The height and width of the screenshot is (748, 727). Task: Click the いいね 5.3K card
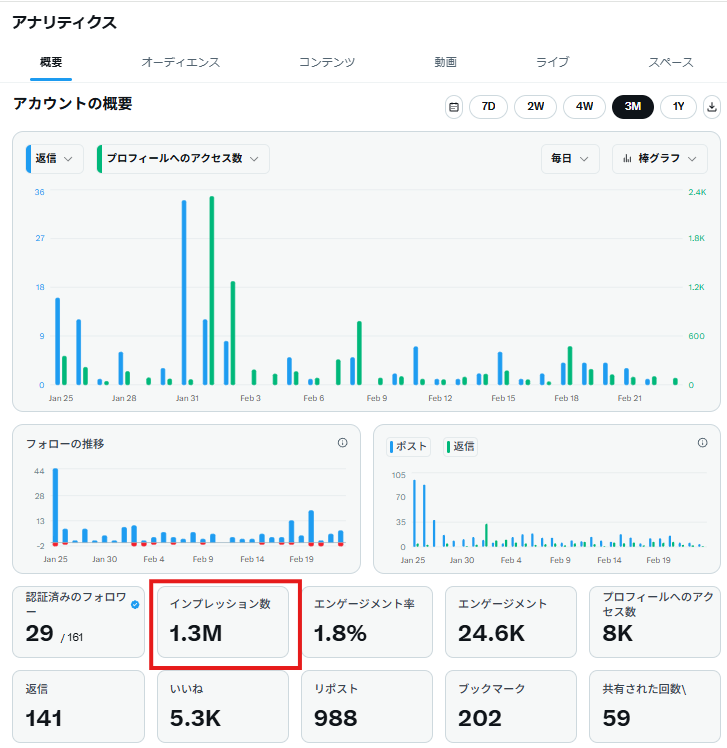[x=223, y=706]
